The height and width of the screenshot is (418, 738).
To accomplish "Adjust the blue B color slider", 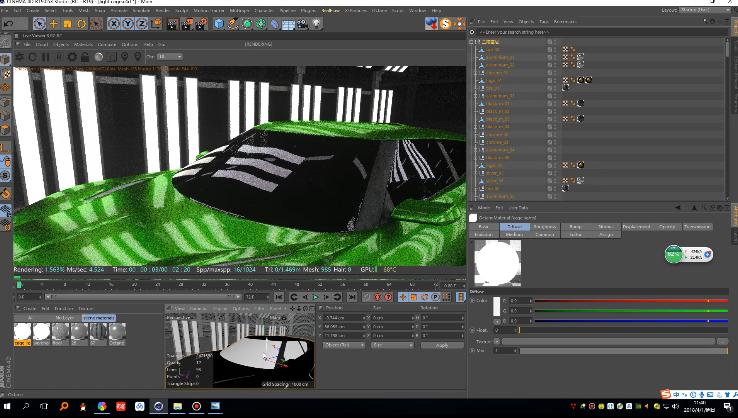I will pyautogui.click(x=631, y=321).
